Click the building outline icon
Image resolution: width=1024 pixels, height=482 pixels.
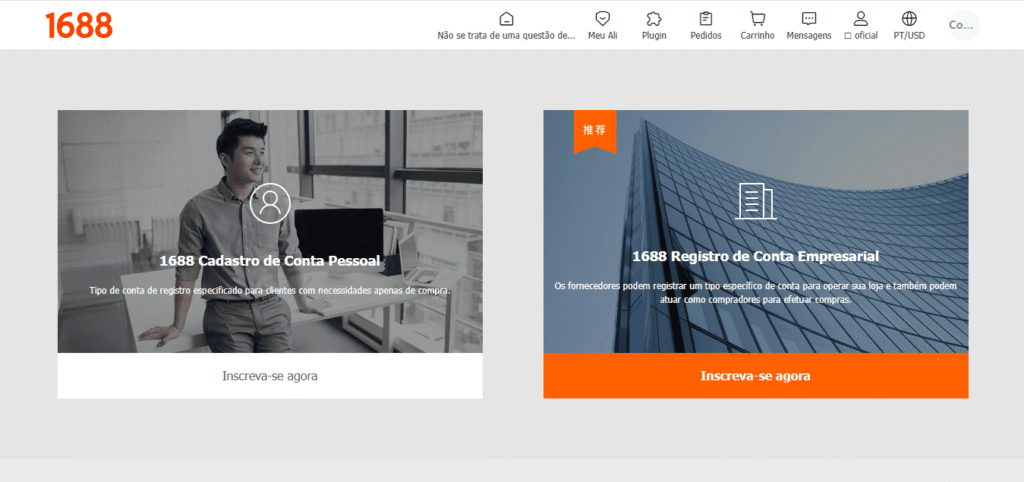755,201
